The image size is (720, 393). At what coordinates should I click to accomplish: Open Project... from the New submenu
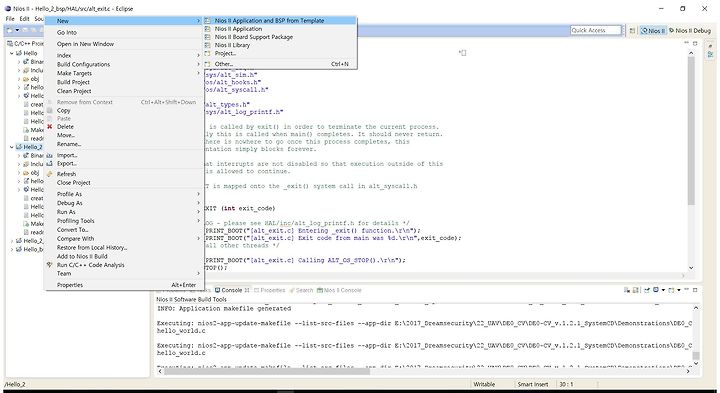click(x=280, y=54)
